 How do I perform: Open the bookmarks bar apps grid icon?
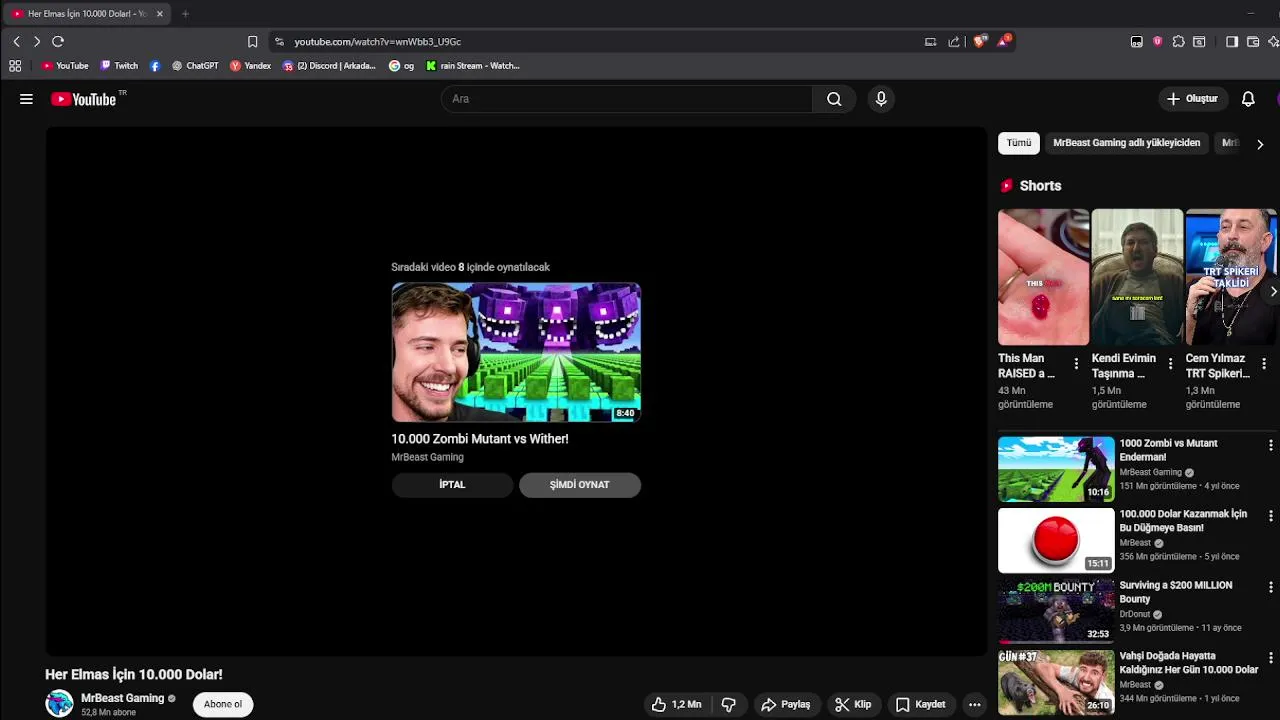pos(15,66)
